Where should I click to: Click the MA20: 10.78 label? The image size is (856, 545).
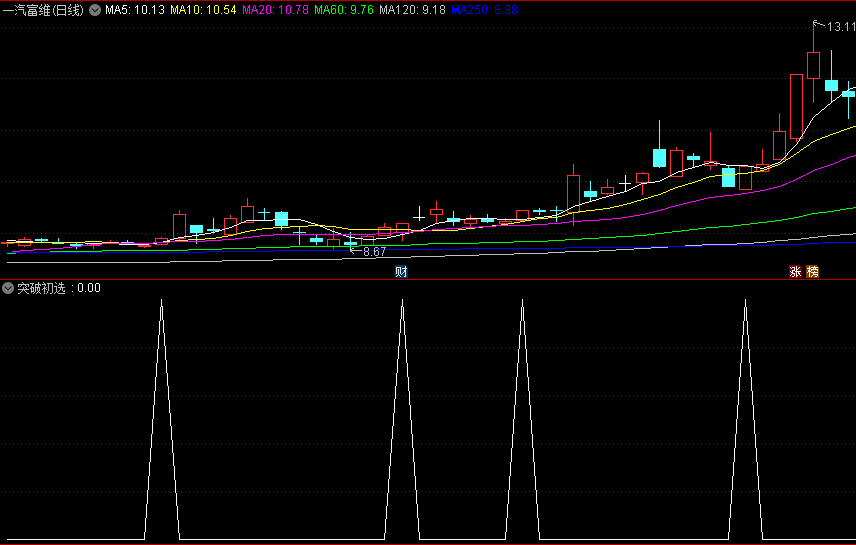(x=275, y=10)
